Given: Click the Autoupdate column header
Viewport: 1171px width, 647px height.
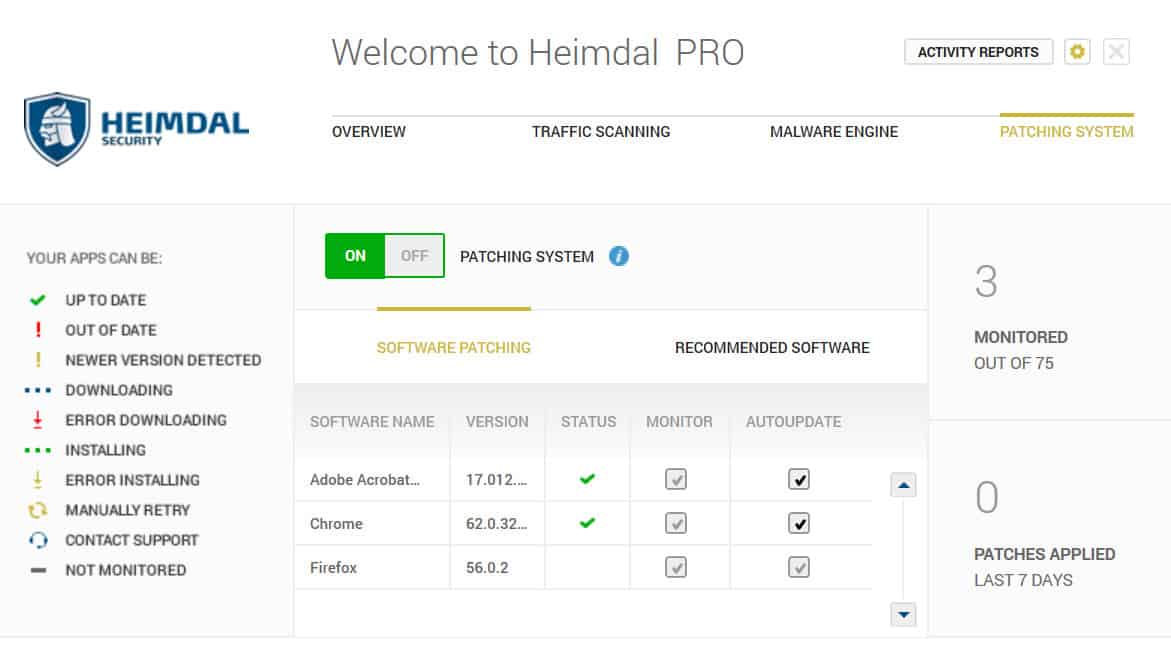Looking at the screenshot, I should (x=793, y=421).
